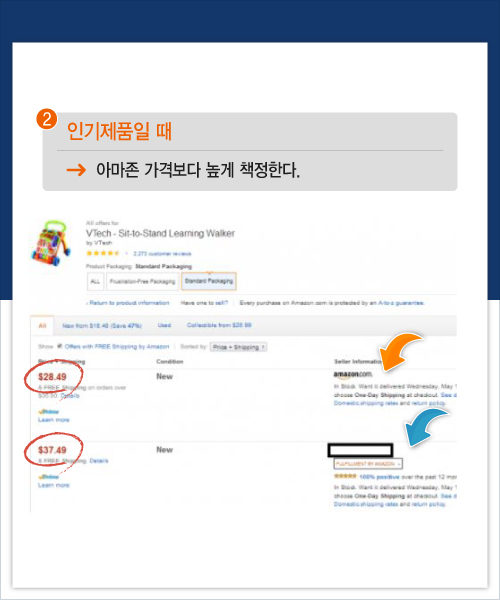The image size is (500, 600).
Task: Switch to the New from $18.46 tab
Action: [x=102, y=326]
